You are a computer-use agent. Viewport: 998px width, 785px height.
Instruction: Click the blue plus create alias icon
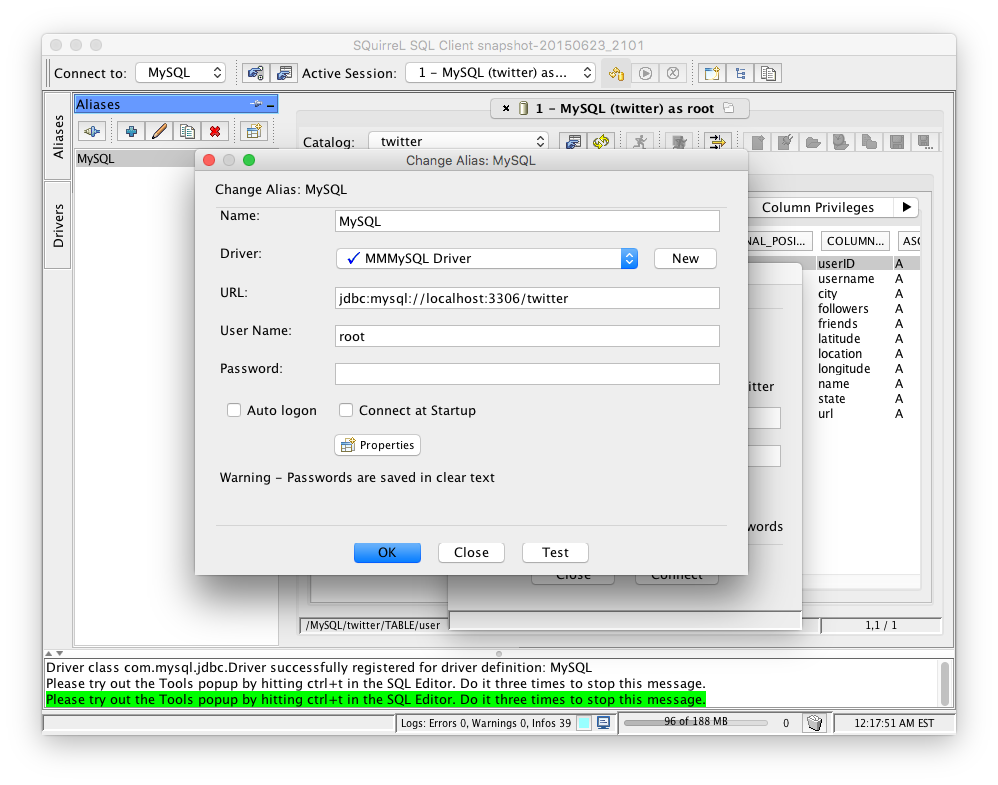pos(131,131)
